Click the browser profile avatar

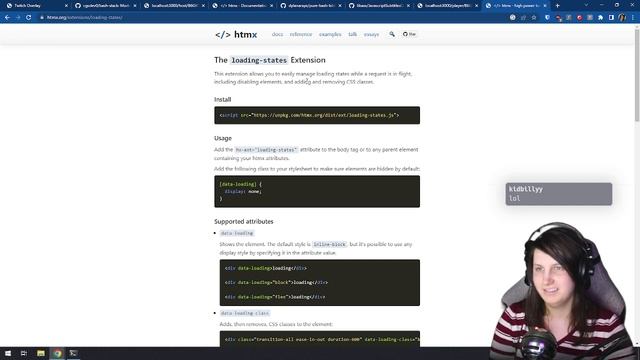pyautogui.click(x=622, y=18)
